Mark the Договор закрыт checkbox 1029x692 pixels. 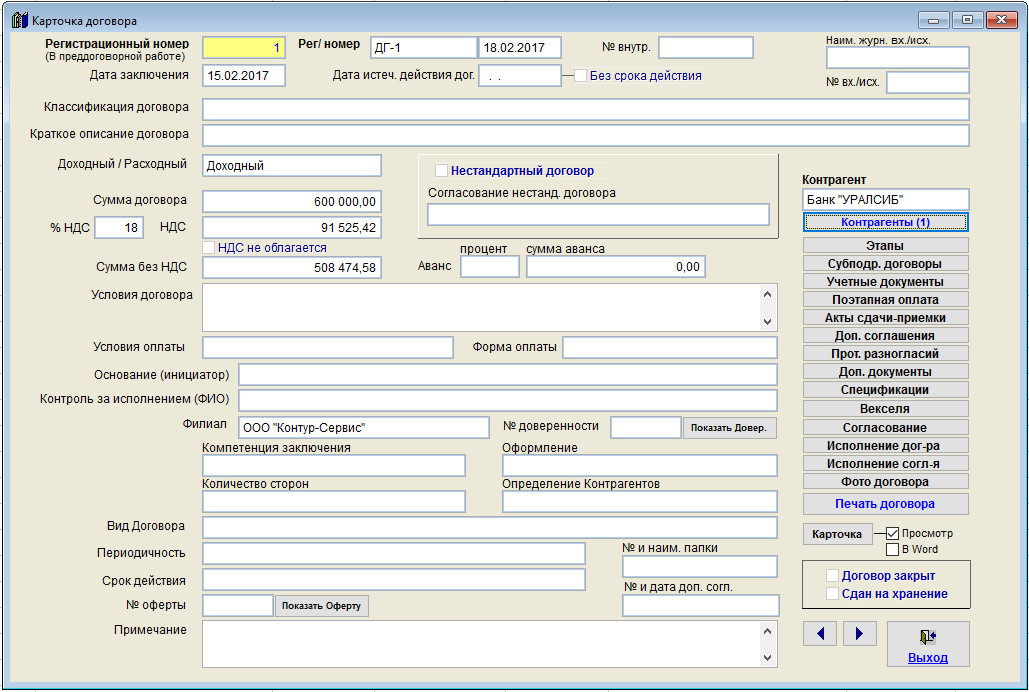point(832,576)
